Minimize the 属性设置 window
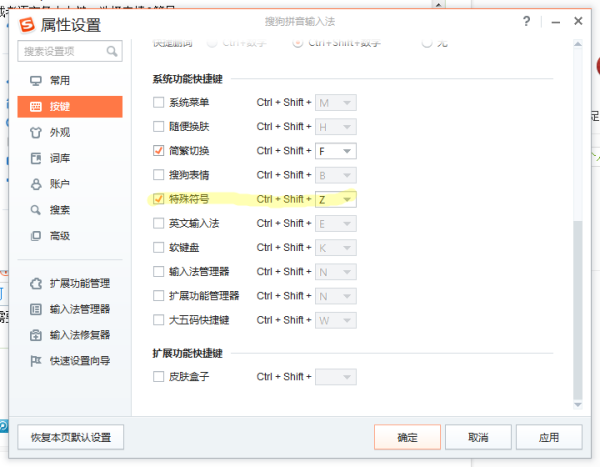Screen dimensions: 600x467 coord(556,22)
